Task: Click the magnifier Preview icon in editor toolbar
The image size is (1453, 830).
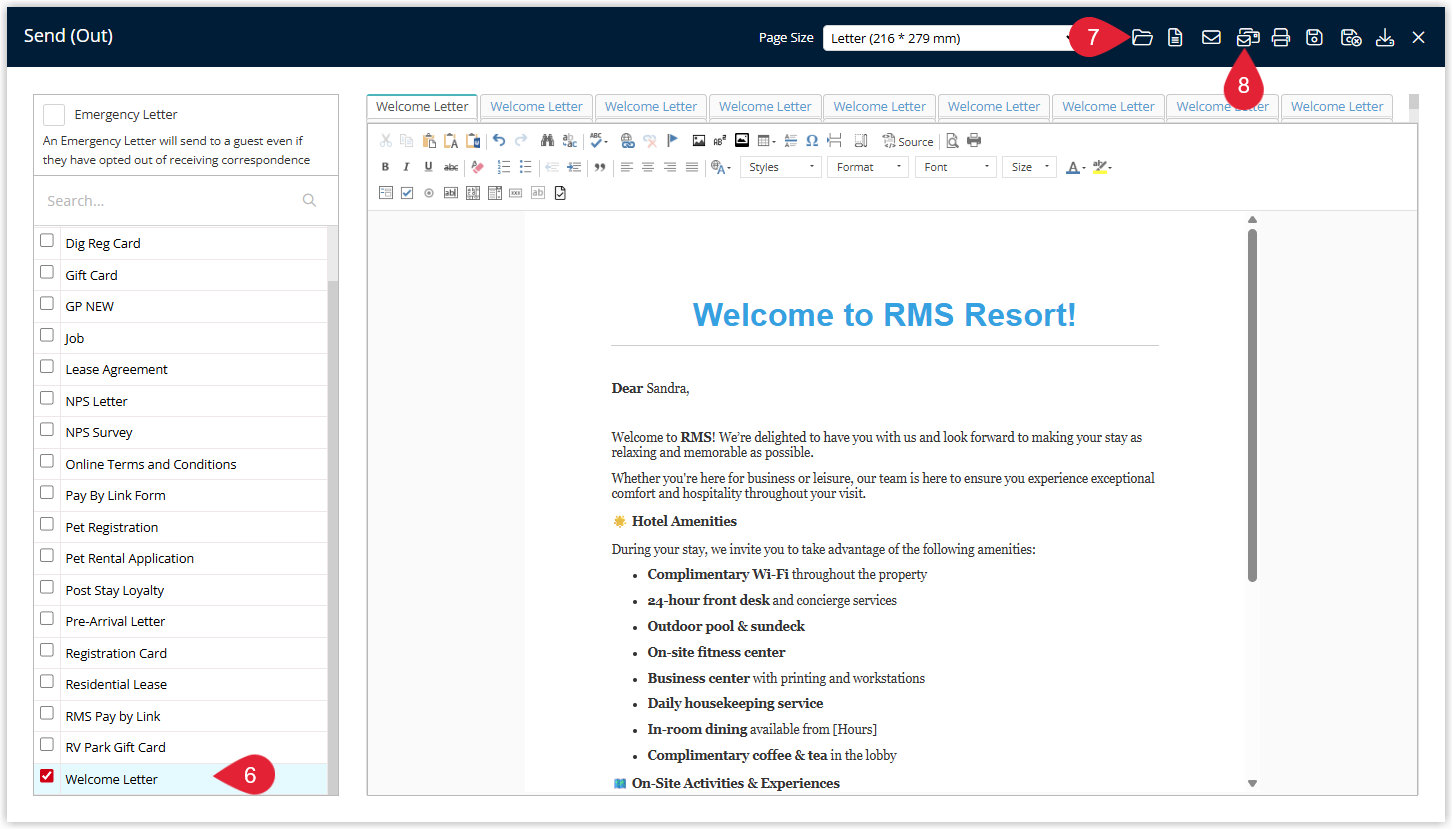Action: [952, 141]
